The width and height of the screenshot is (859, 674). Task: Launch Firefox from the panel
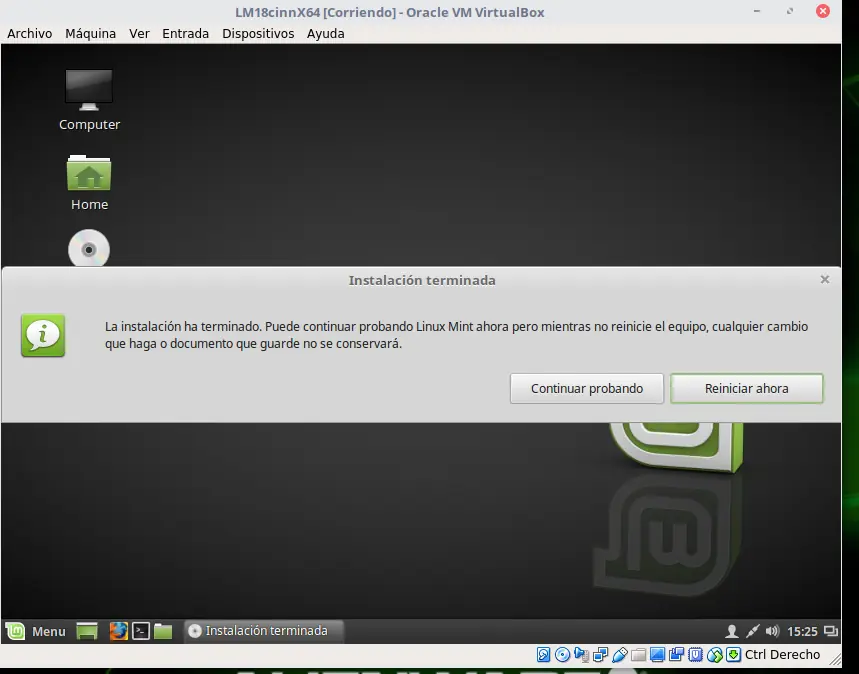pyautogui.click(x=118, y=631)
